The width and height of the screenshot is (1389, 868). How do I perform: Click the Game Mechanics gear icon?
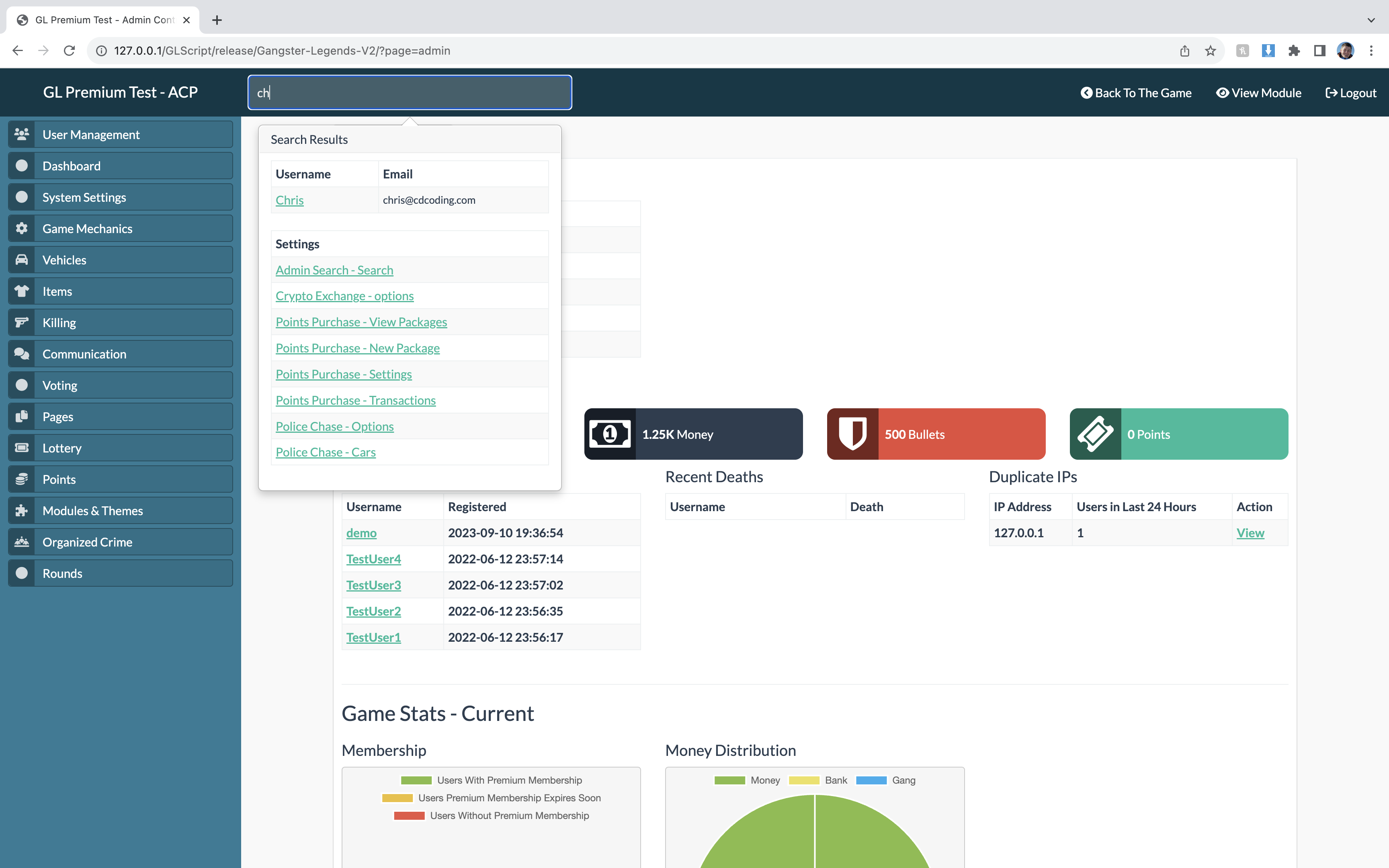pyautogui.click(x=22, y=229)
